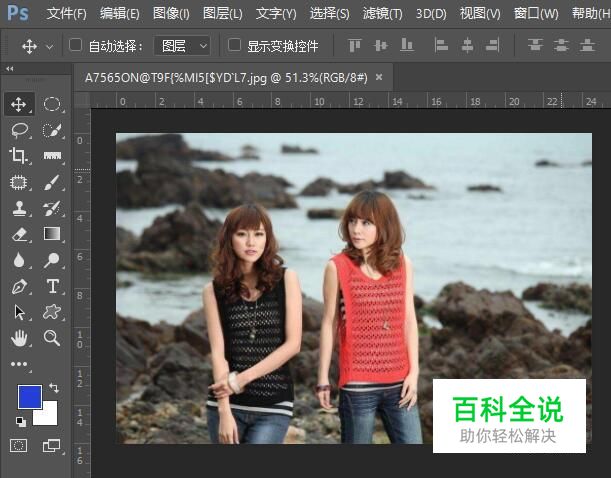Reset default foreground and background colors

click(21, 422)
